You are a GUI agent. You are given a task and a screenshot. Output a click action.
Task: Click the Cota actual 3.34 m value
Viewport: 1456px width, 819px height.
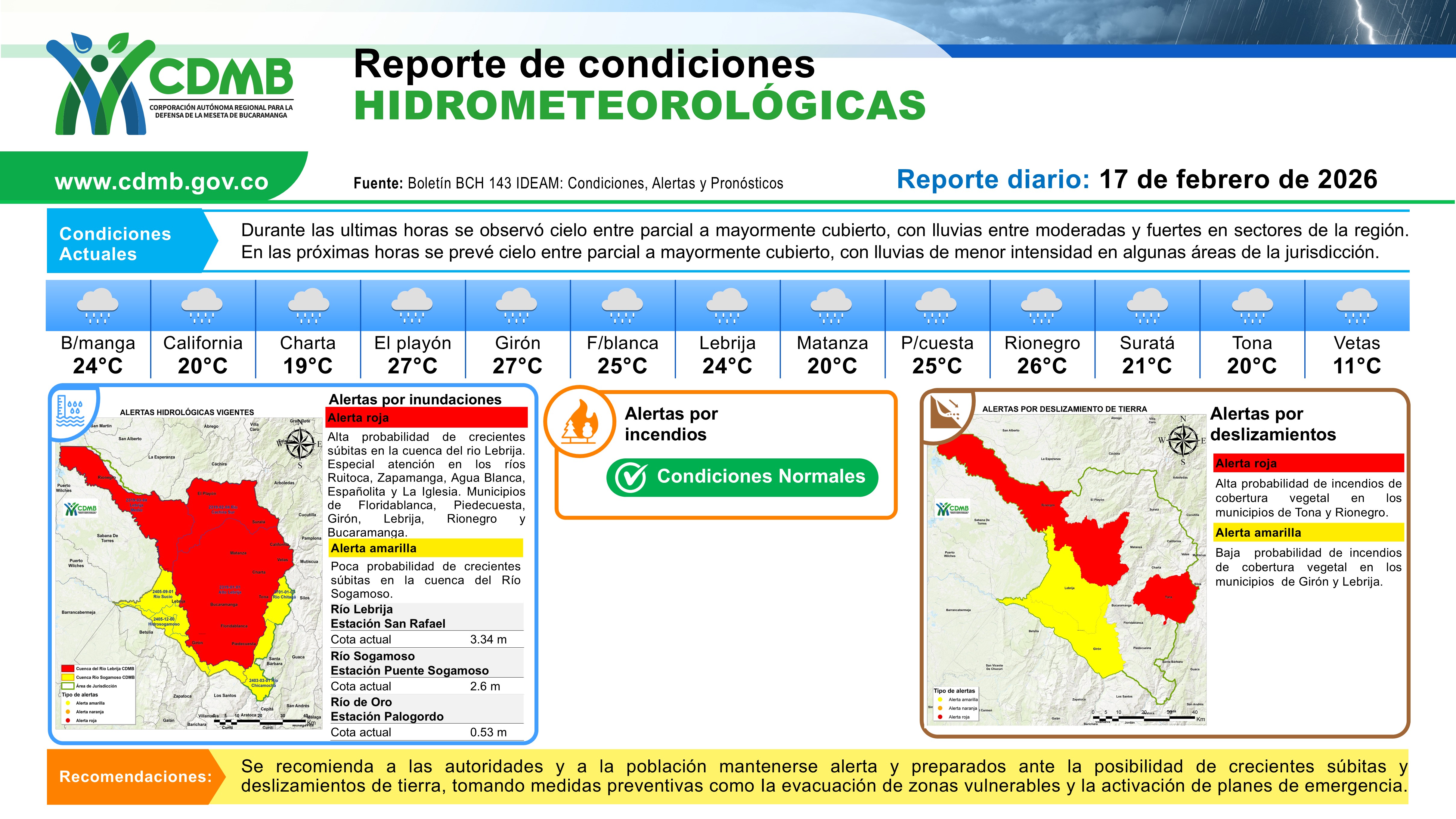pos(488,639)
